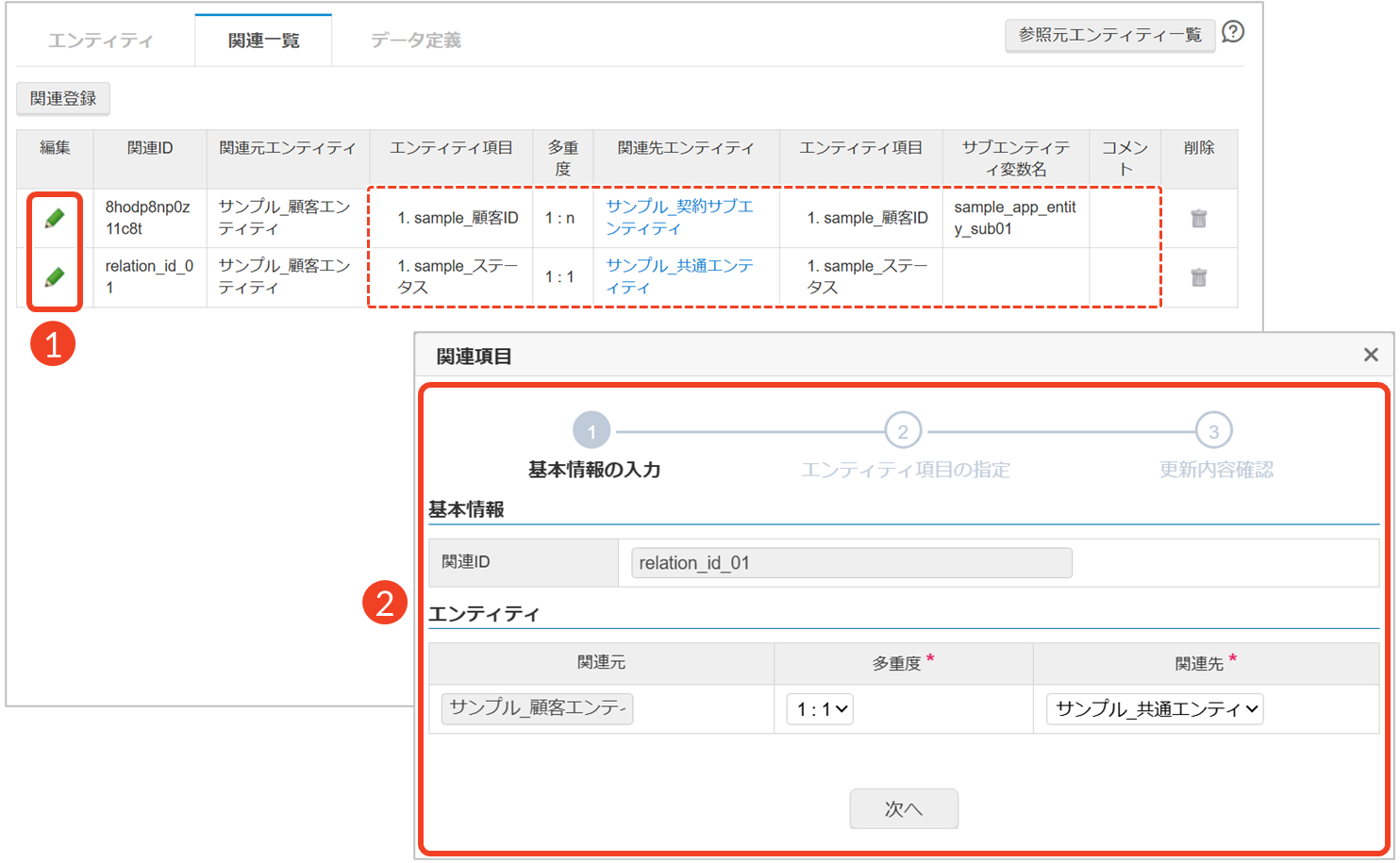Image resolution: width=1400 pixels, height=863 pixels.
Task: Click the 関連登録 button
Action: coord(63,99)
